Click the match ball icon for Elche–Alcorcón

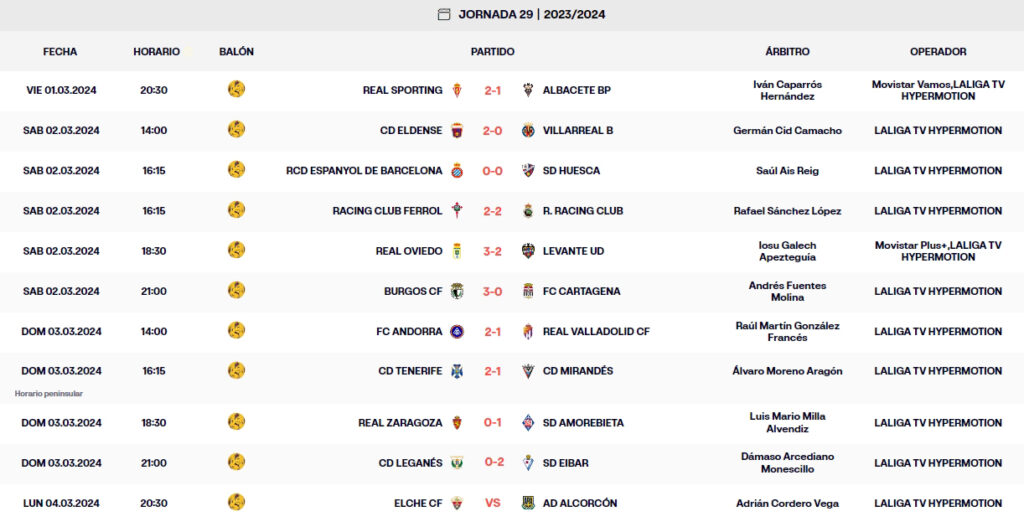[x=236, y=502]
